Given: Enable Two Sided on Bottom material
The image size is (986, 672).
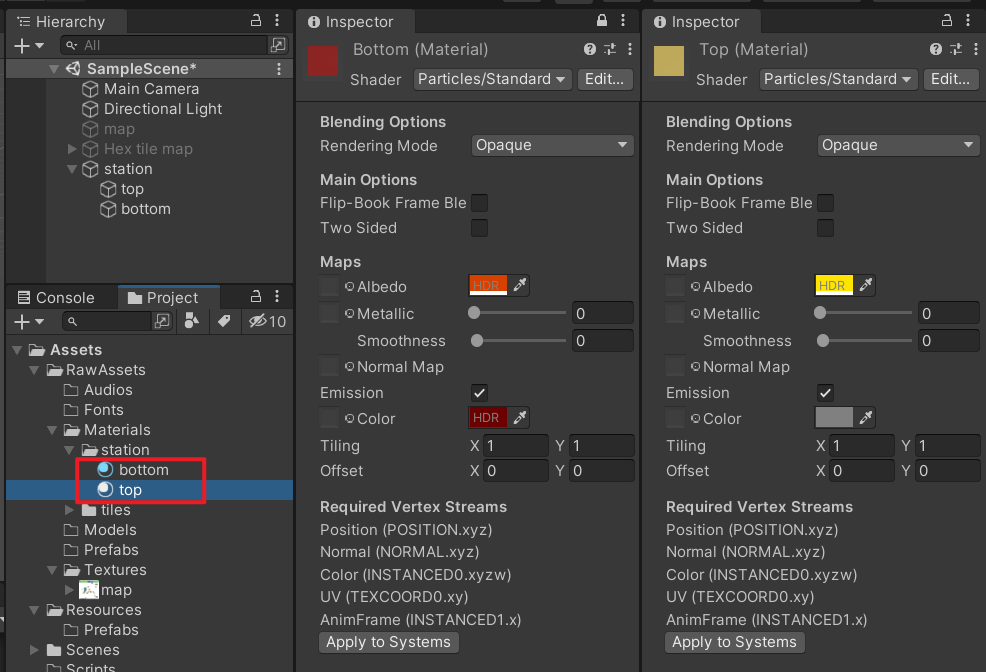Looking at the screenshot, I should coord(479,228).
